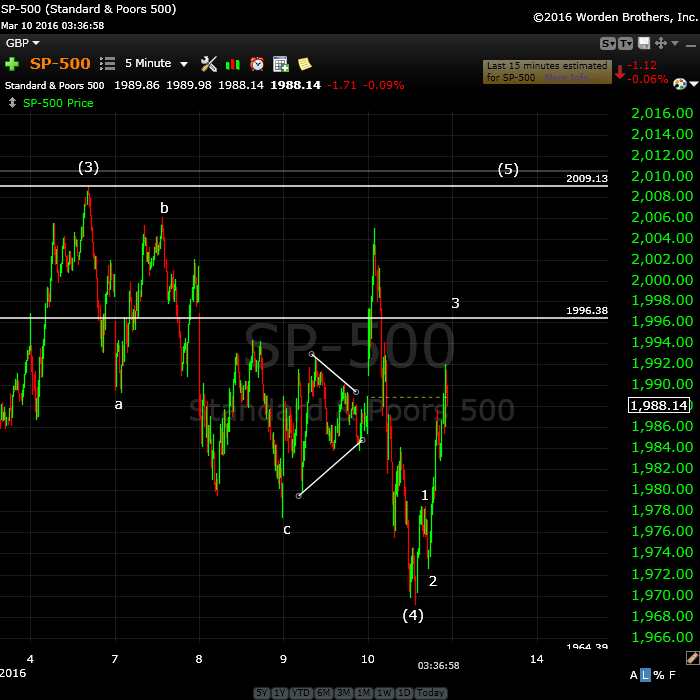
Task: Open the S dropdown button at top right
Action: 608,43
